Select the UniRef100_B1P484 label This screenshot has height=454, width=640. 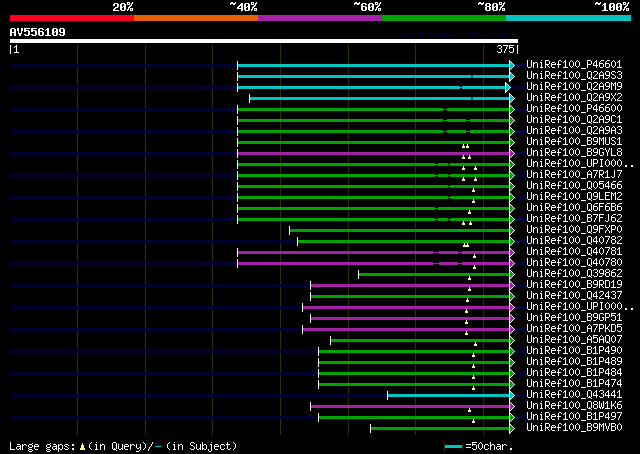[574, 373]
